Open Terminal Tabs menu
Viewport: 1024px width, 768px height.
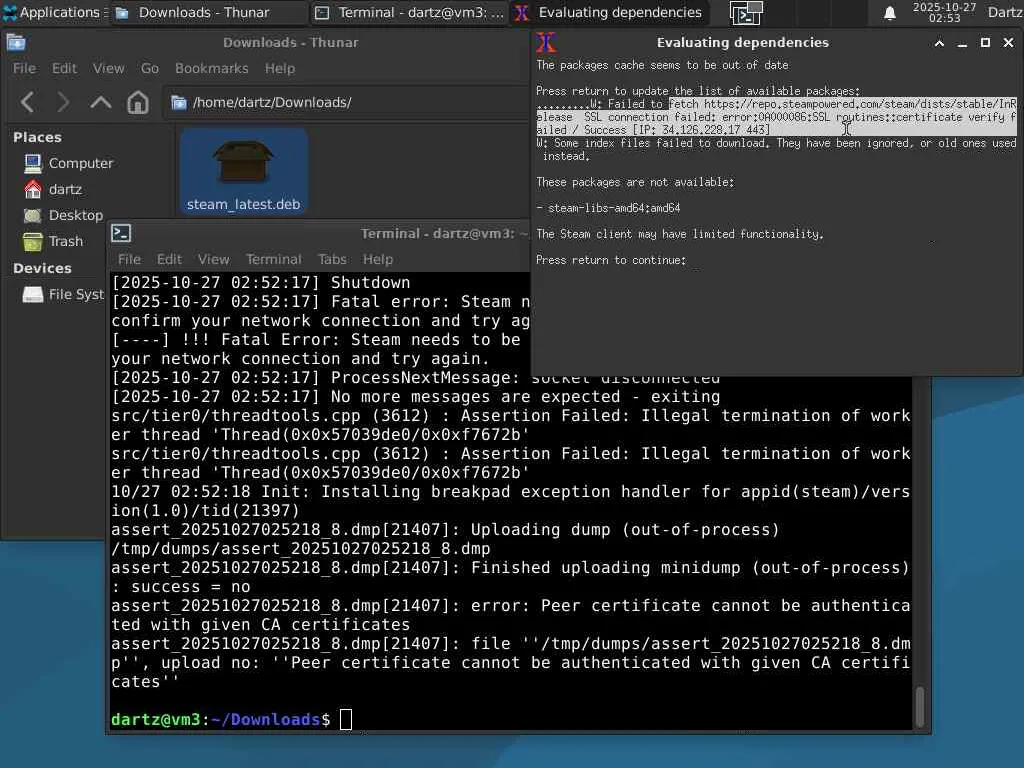coord(332,259)
